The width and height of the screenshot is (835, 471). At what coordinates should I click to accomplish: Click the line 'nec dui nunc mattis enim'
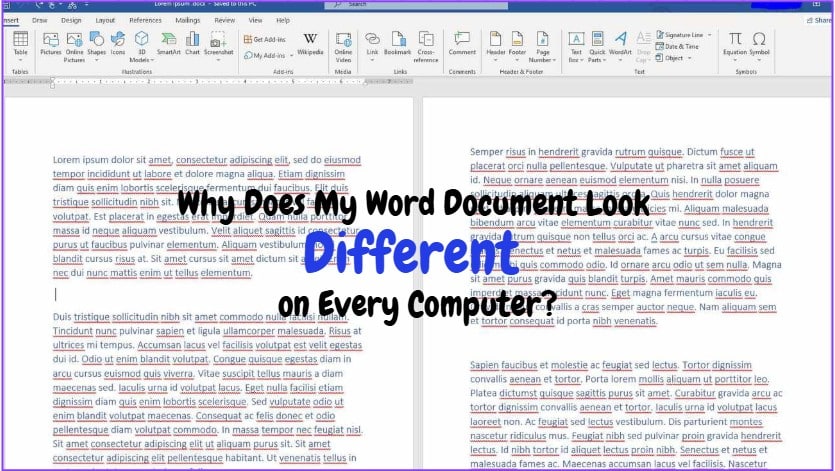[152, 273]
